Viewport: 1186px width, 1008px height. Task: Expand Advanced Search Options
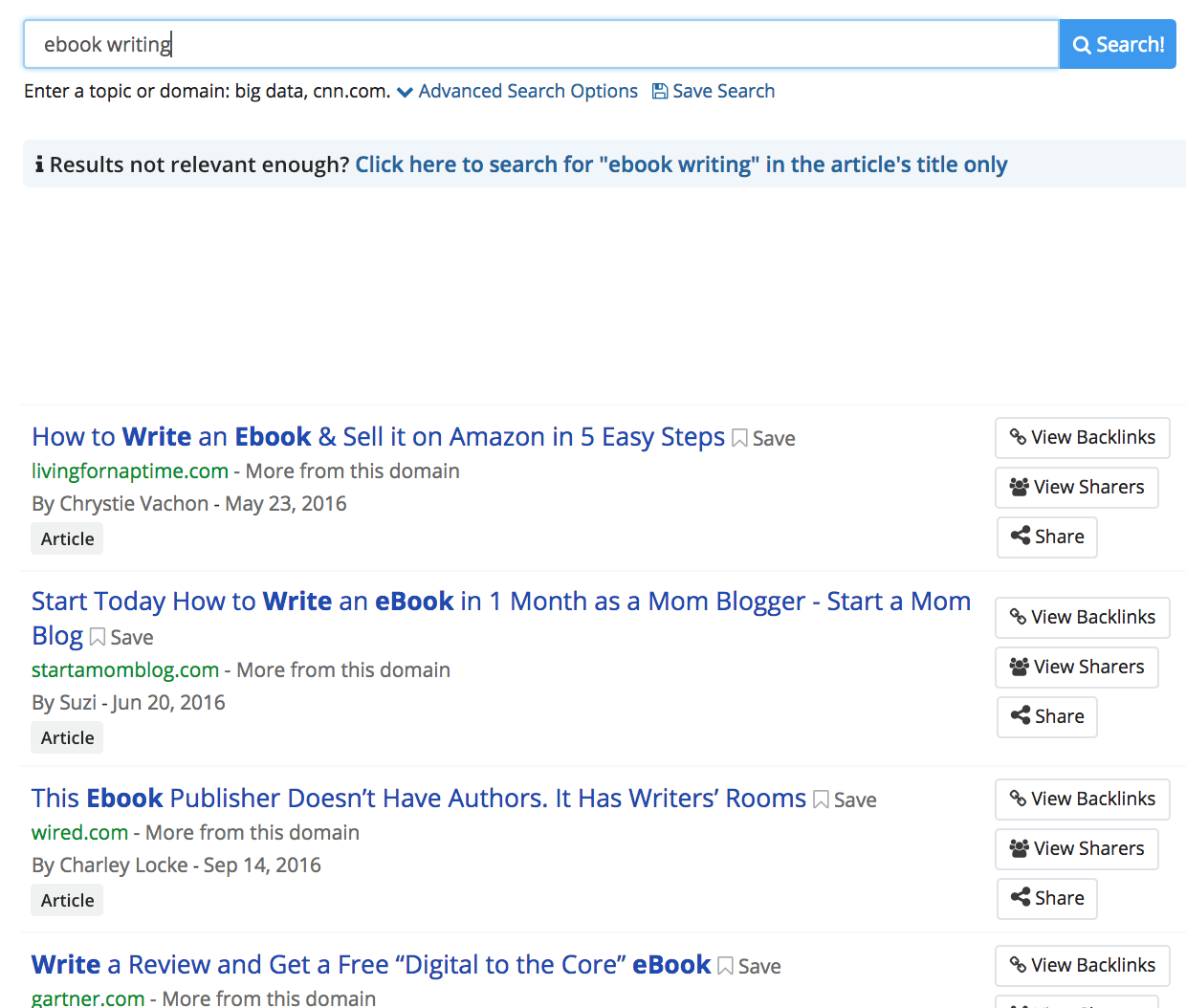(x=517, y=91)
